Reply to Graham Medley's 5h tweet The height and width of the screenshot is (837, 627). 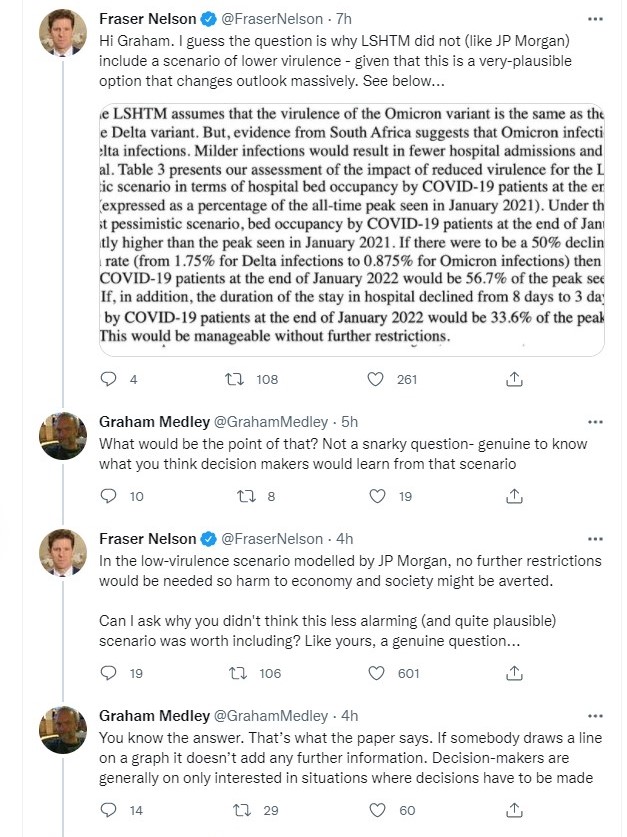(x=110, y=495)
